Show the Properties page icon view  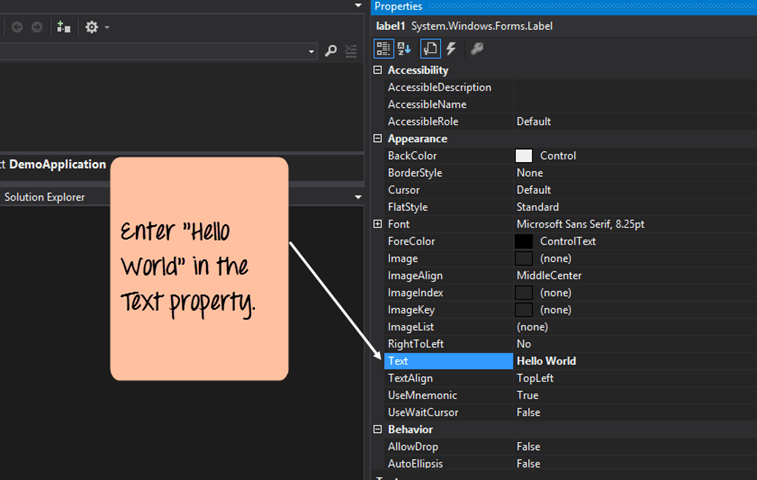[429, 48]
